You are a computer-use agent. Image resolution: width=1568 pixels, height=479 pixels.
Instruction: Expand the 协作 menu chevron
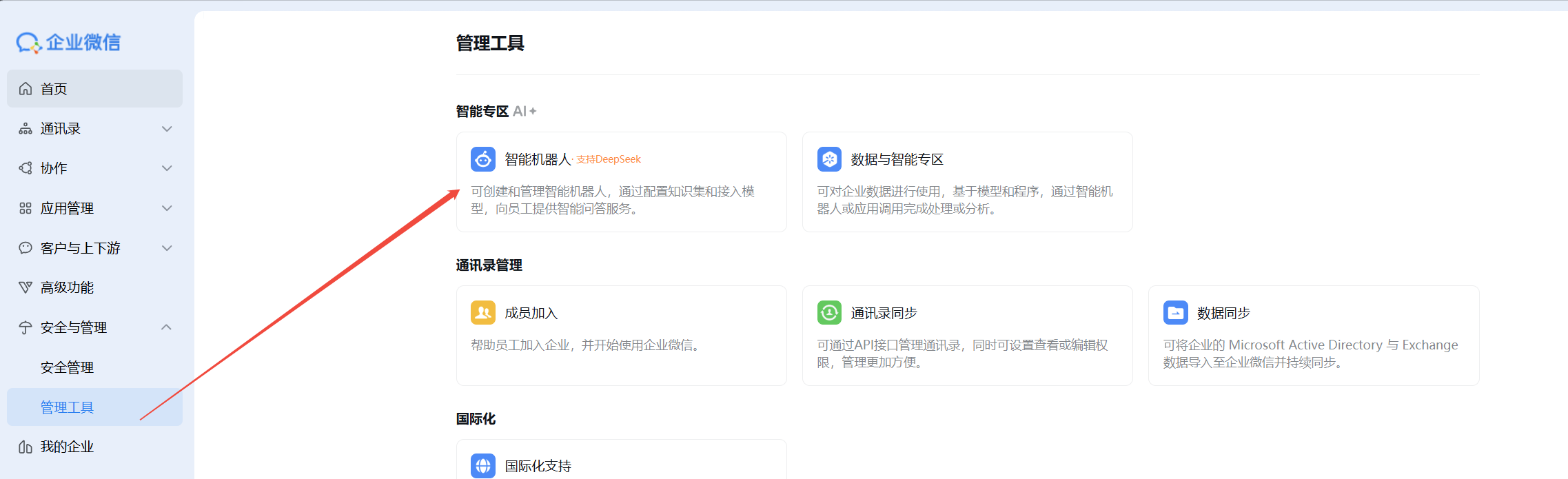[x=167, y=168]
